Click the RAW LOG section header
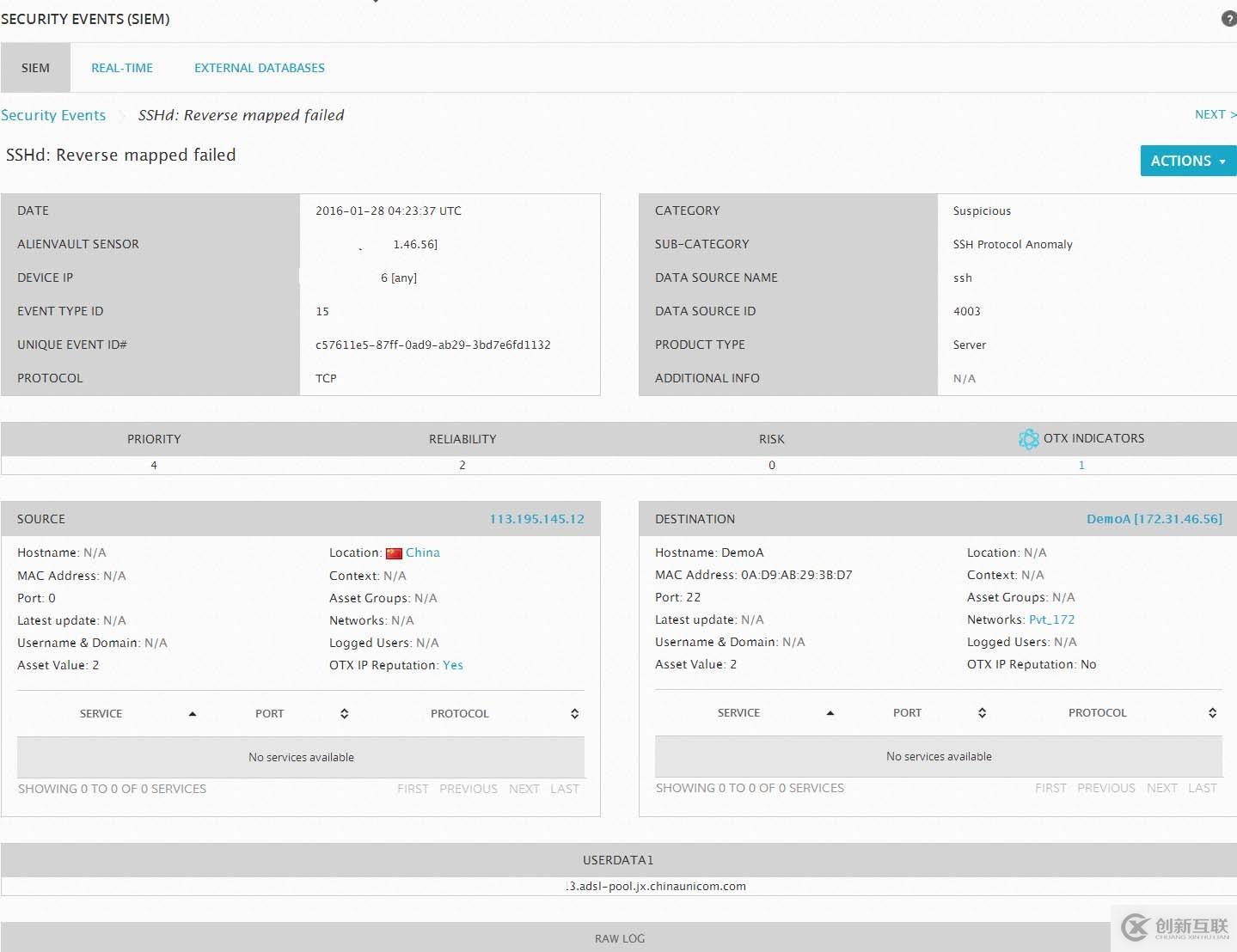Screen dimensions: 1237x952 619,938
